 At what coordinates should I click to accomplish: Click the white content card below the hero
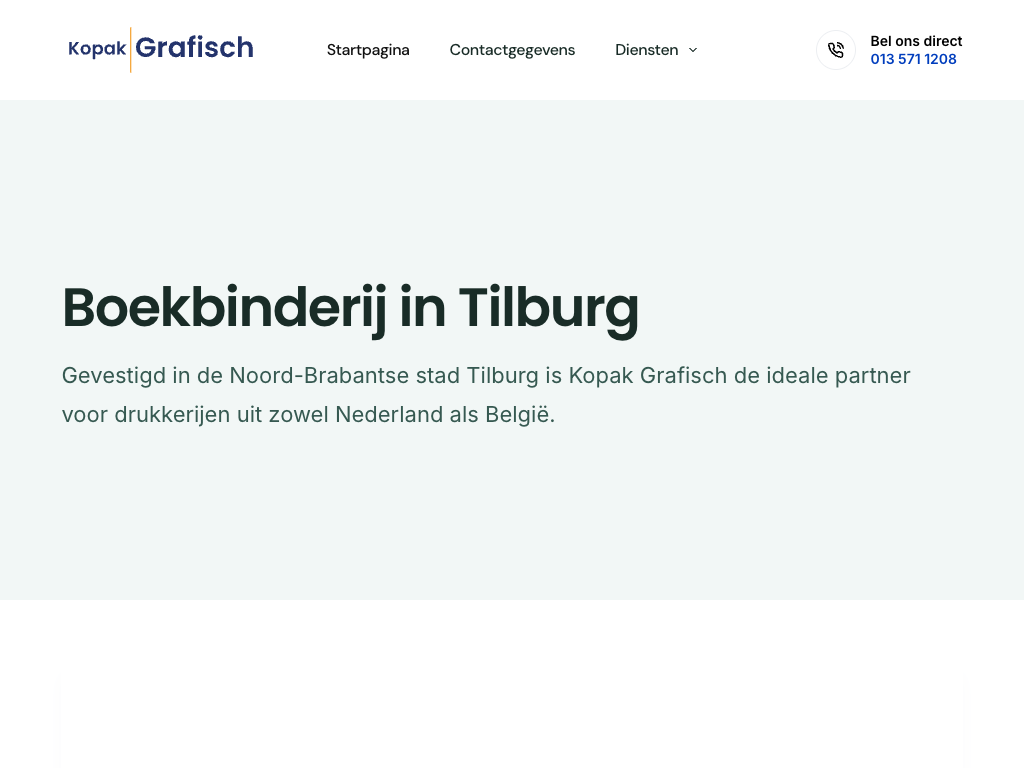512,725
